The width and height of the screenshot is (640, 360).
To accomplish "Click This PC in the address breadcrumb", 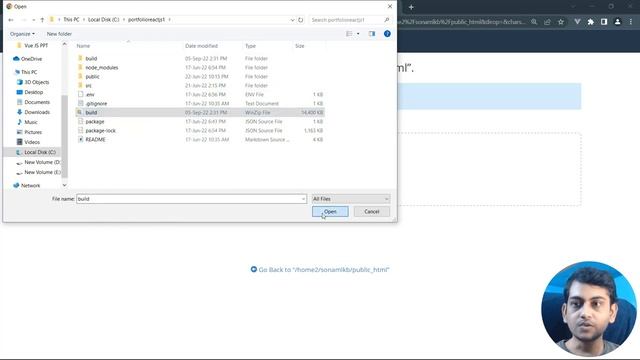I will [71, 20].
